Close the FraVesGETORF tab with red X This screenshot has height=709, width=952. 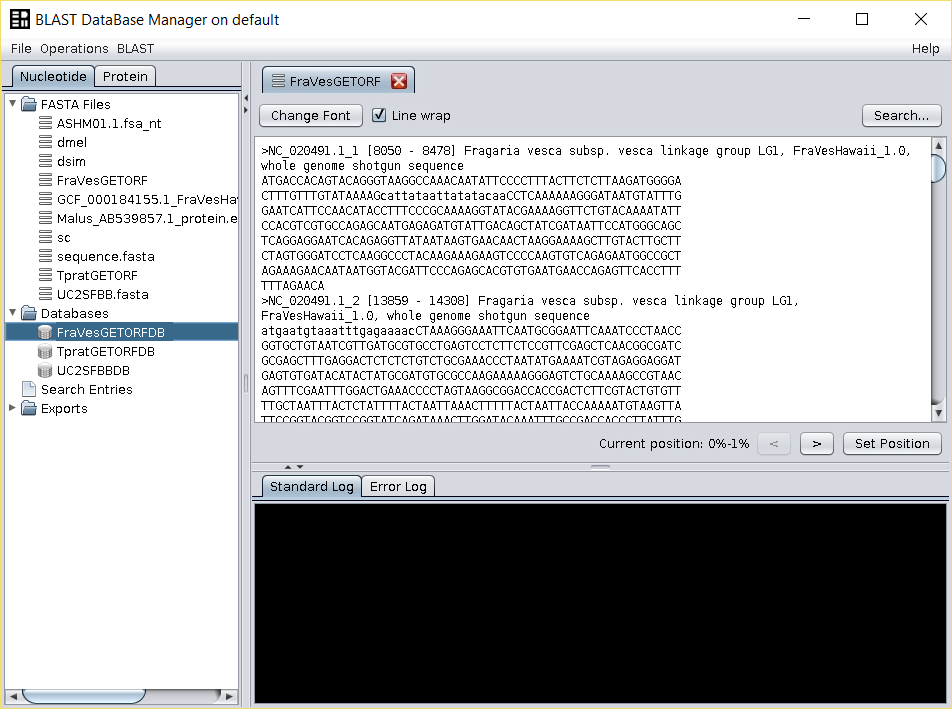tap(399, 82)
